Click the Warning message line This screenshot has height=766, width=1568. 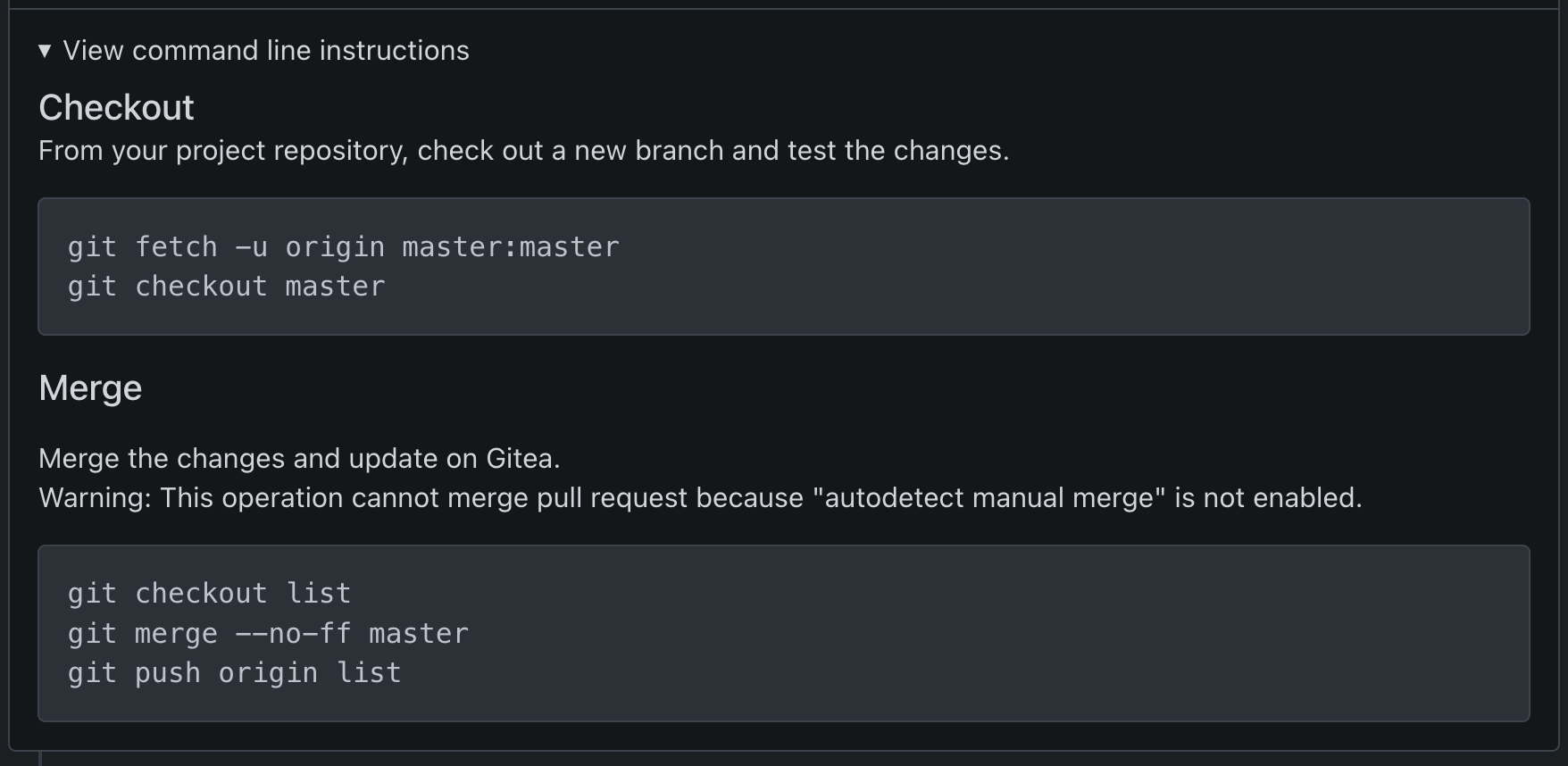point(700,498)
